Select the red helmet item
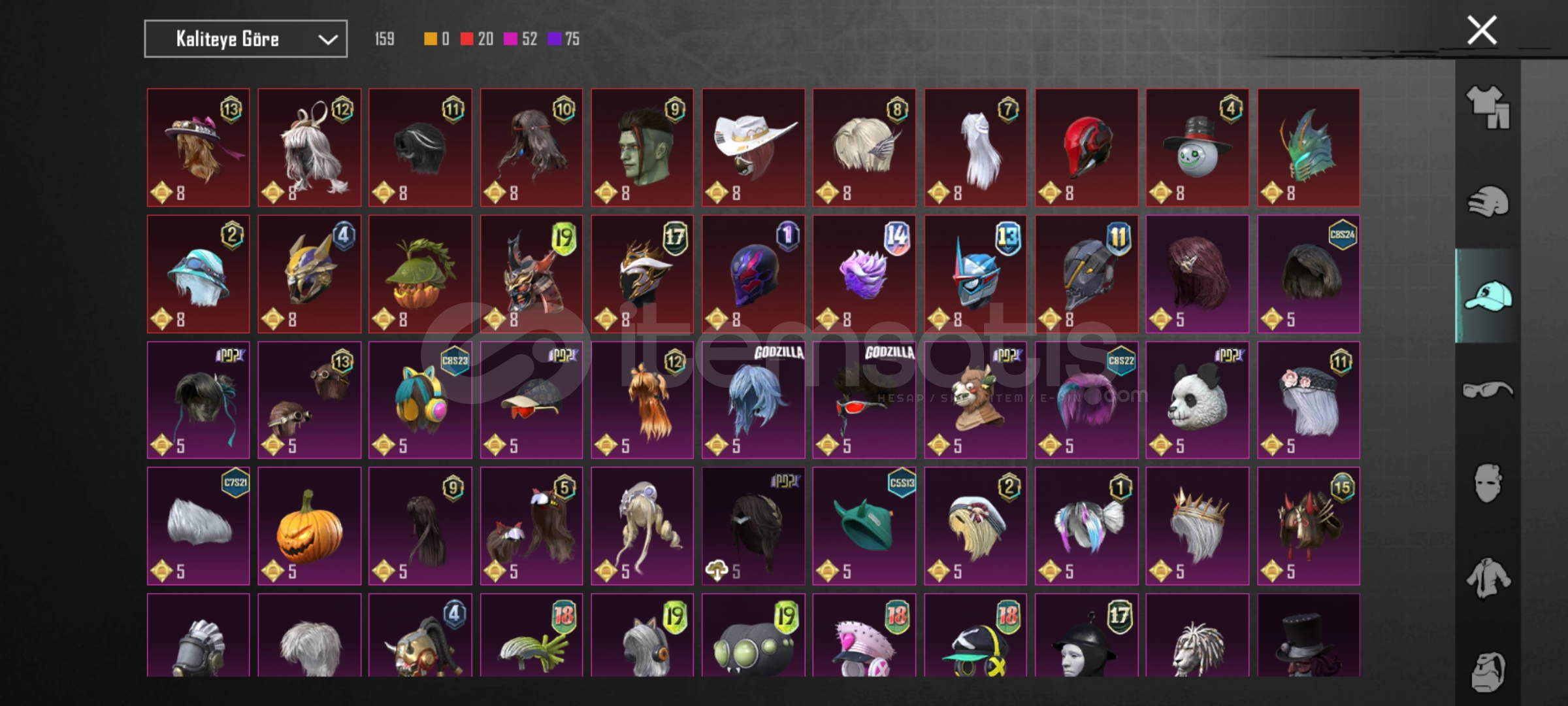This screenshot has height=706, width=1568. point(1086,148)
